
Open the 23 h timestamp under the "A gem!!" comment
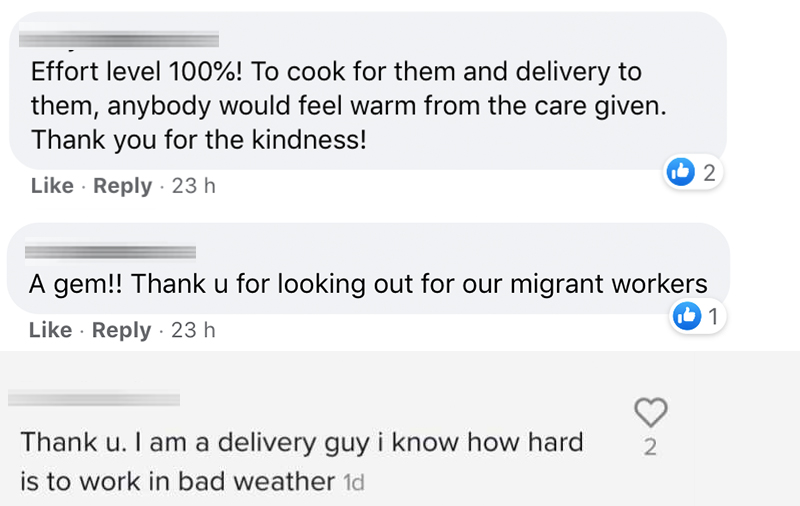tap(194, 330)
